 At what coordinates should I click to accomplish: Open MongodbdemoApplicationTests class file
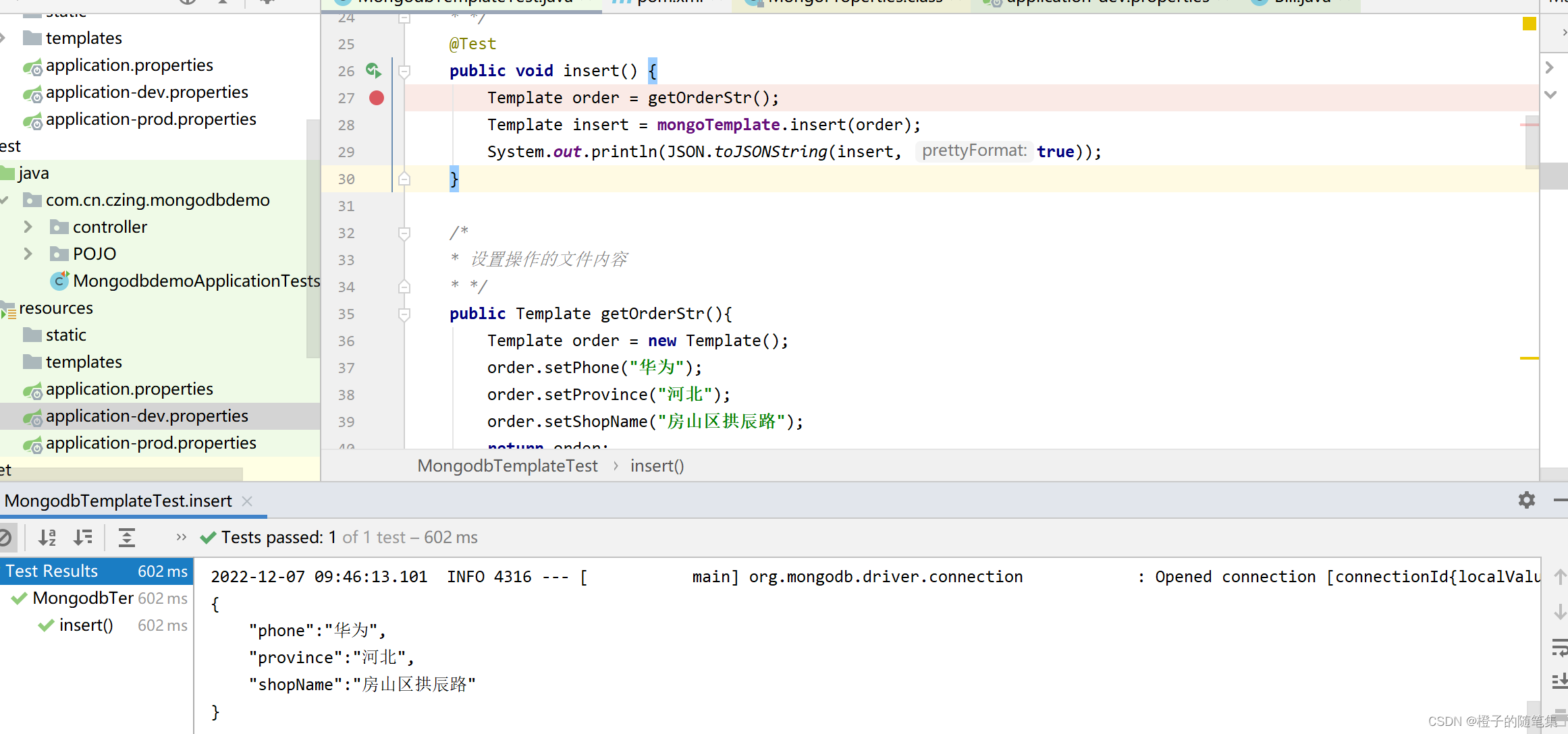[196, 281]
